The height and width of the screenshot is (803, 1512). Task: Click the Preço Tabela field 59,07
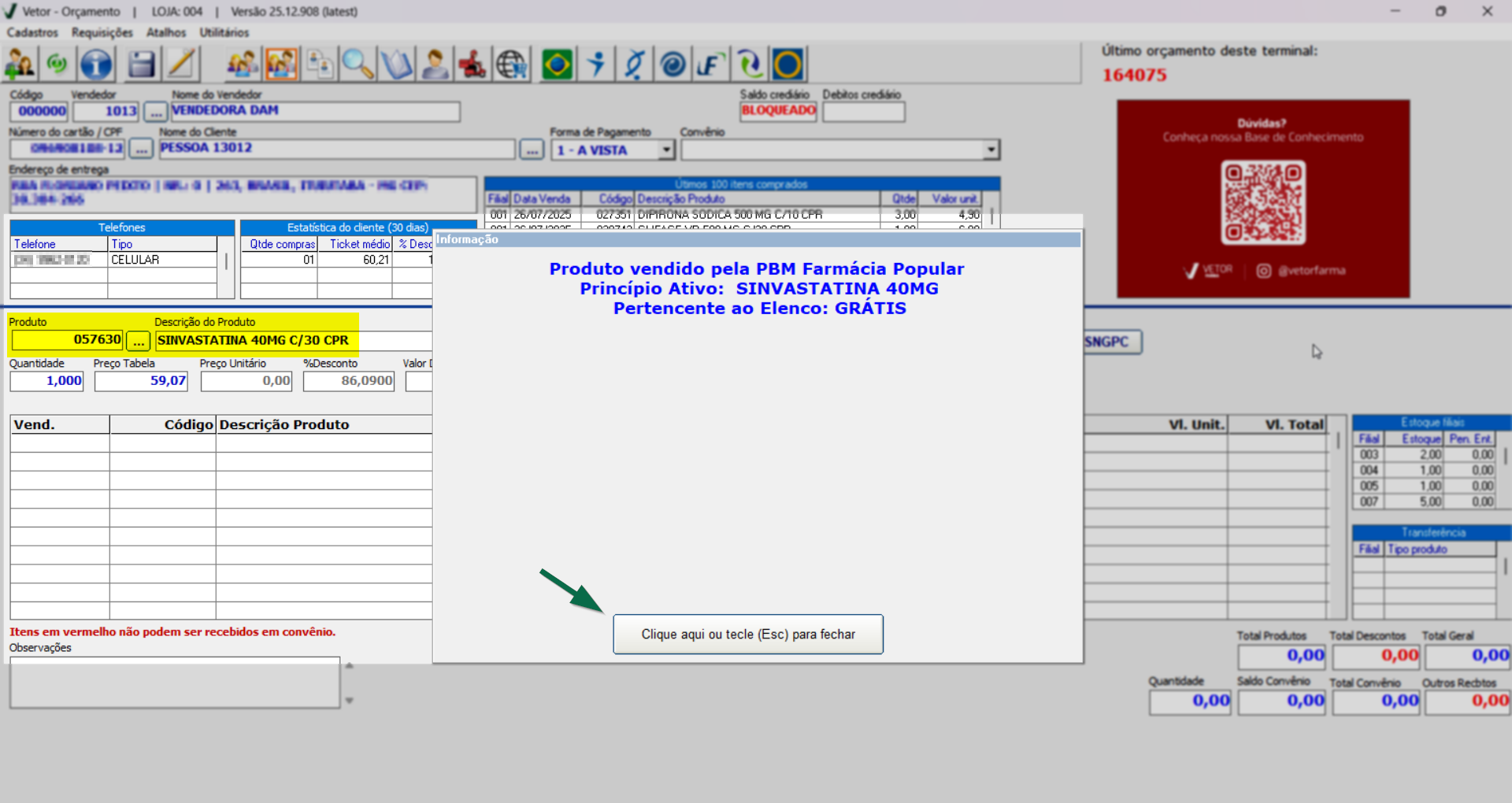tap(141, 381)
